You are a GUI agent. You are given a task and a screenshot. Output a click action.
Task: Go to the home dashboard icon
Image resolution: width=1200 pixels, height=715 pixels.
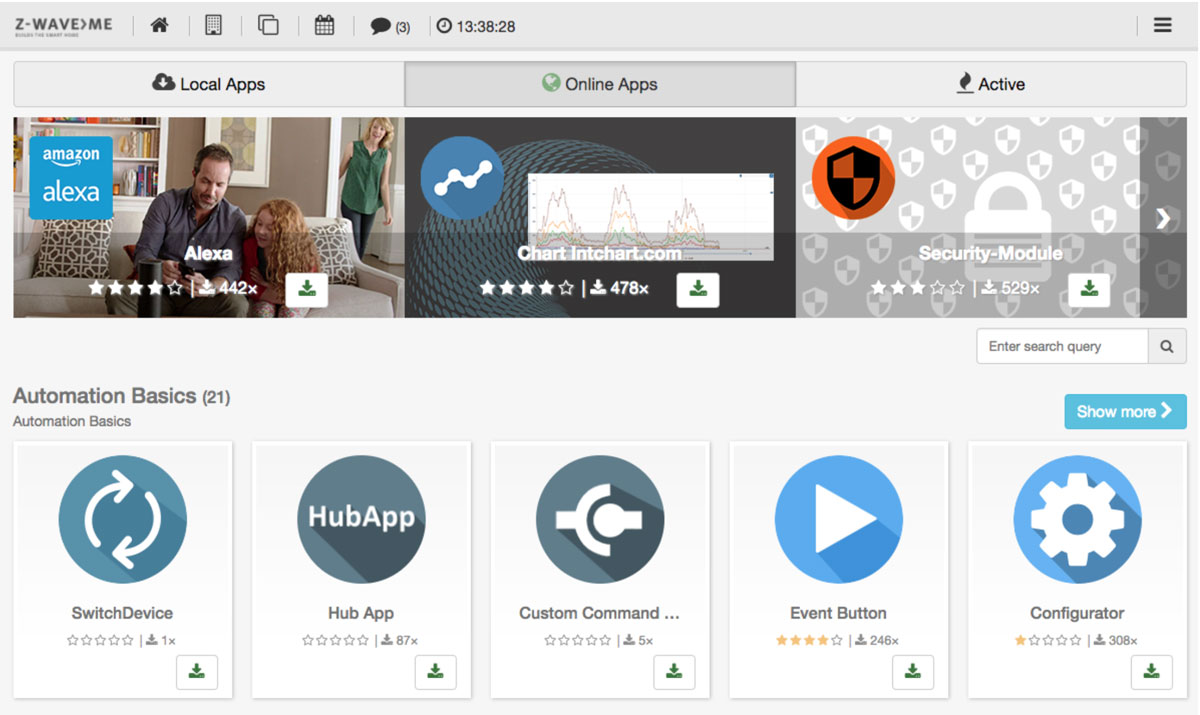click(159, 26)
